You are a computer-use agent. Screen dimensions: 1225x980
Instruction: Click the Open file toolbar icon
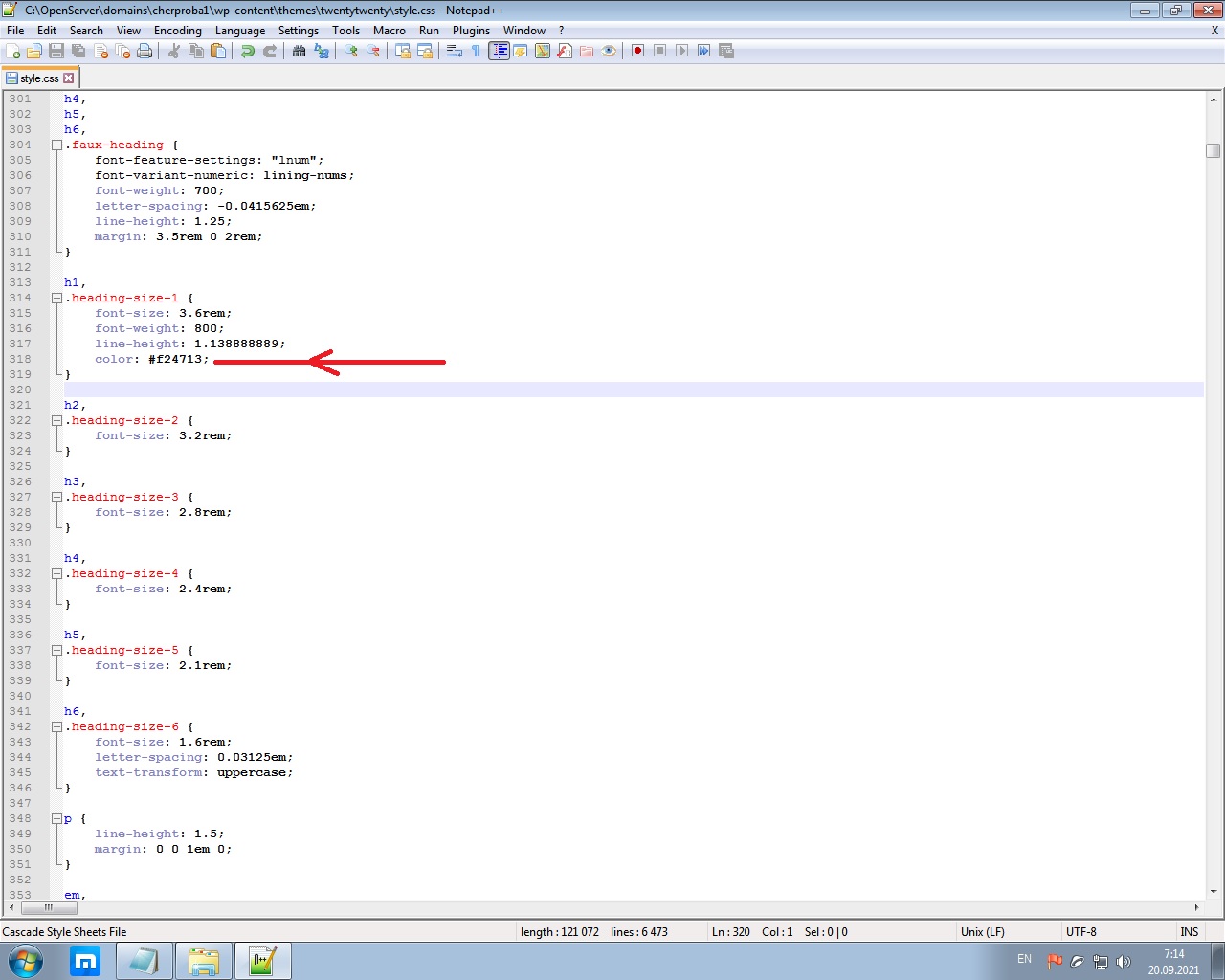34,51
